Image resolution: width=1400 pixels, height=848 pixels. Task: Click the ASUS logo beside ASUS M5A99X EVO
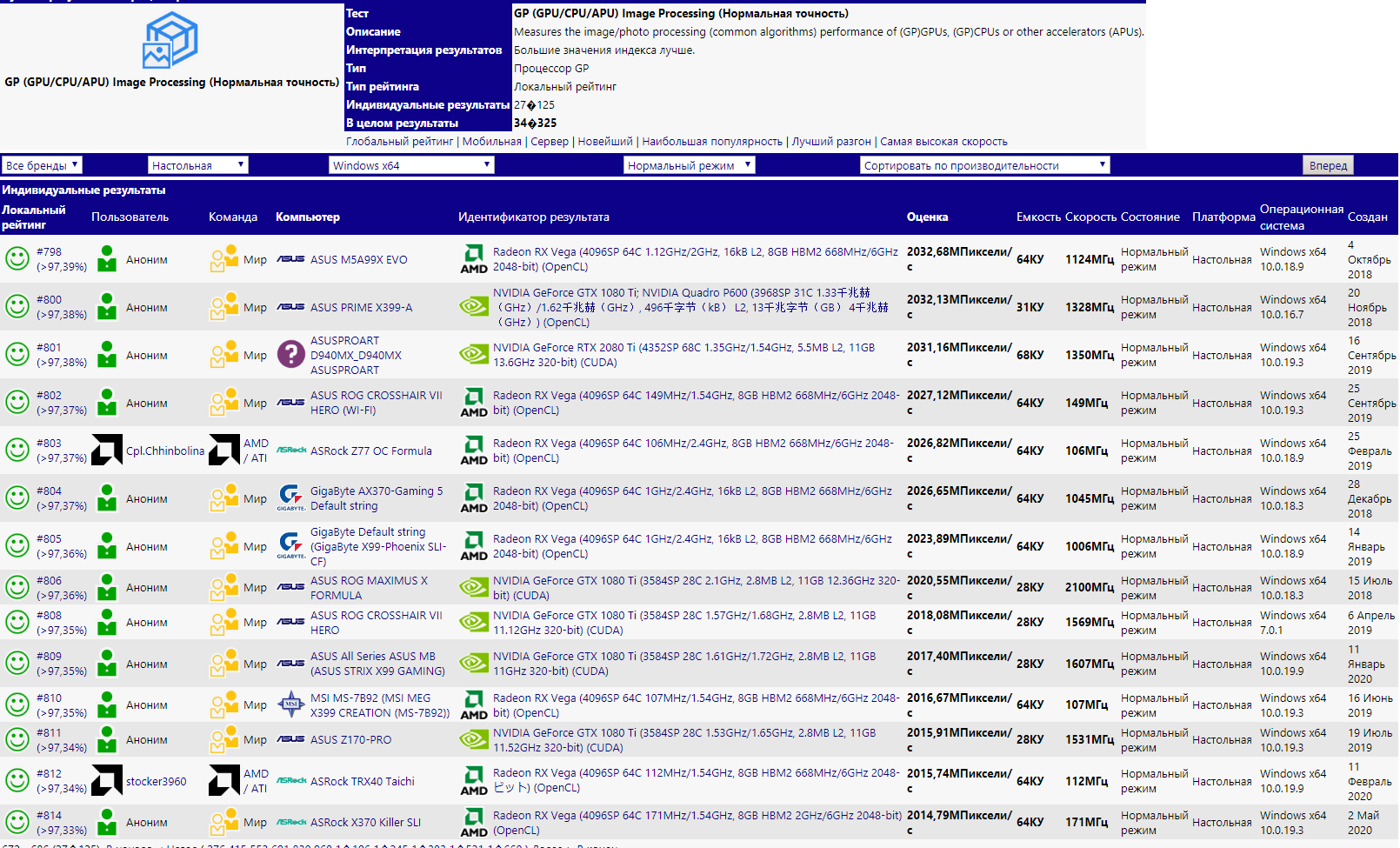point(290,259)
